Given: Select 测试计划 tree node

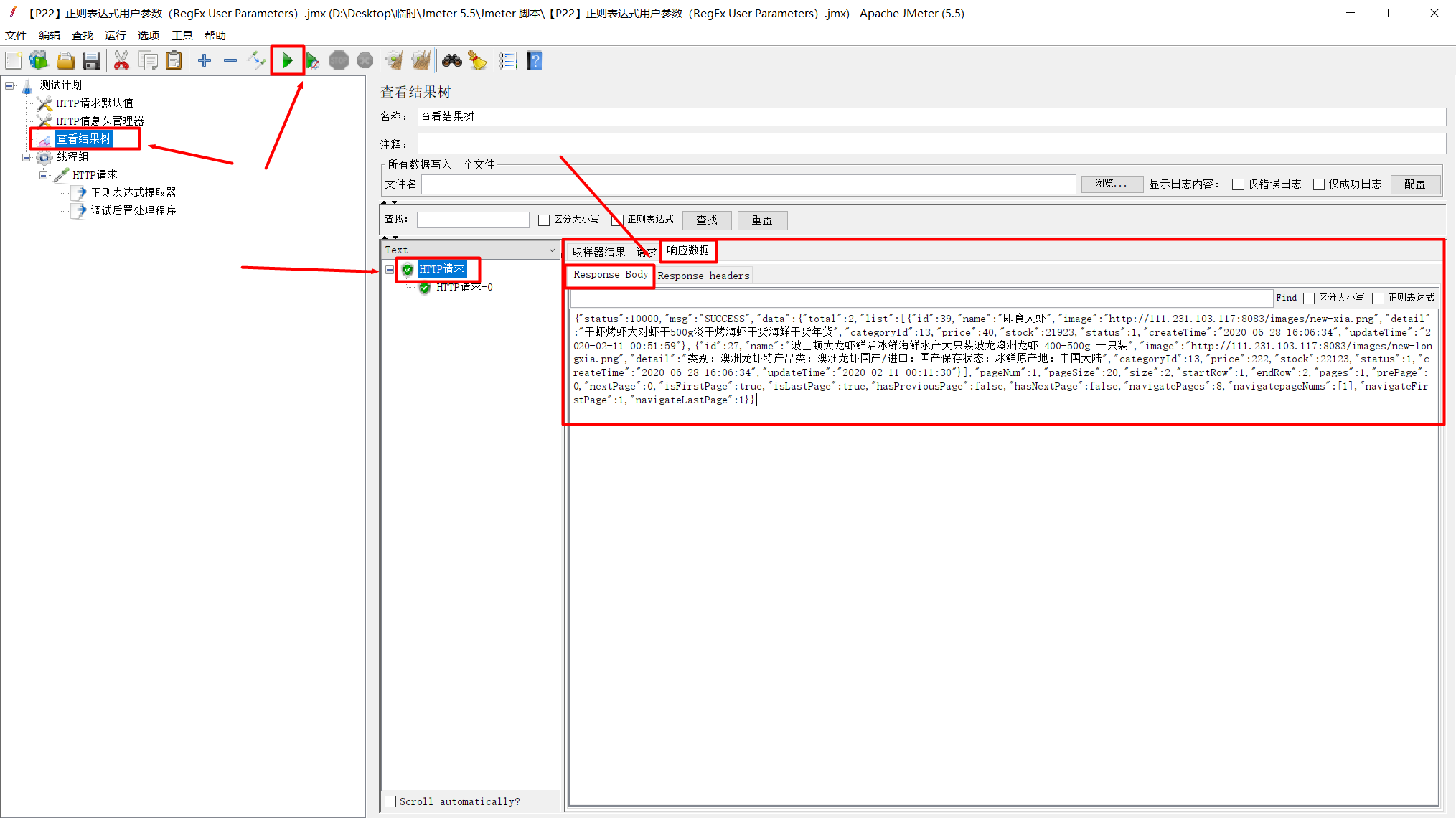Looking at the screenshot, I should [61, 85].
